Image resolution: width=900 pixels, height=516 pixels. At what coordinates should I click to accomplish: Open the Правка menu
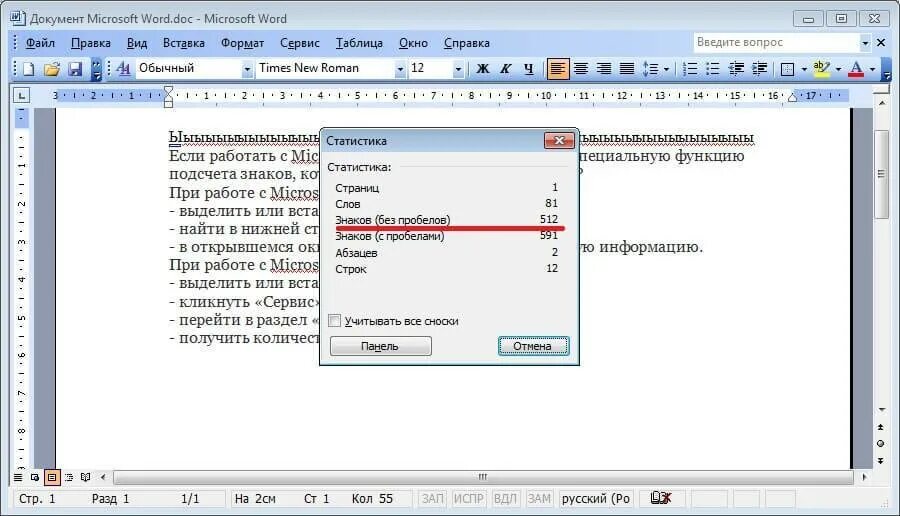pos(91,43)
